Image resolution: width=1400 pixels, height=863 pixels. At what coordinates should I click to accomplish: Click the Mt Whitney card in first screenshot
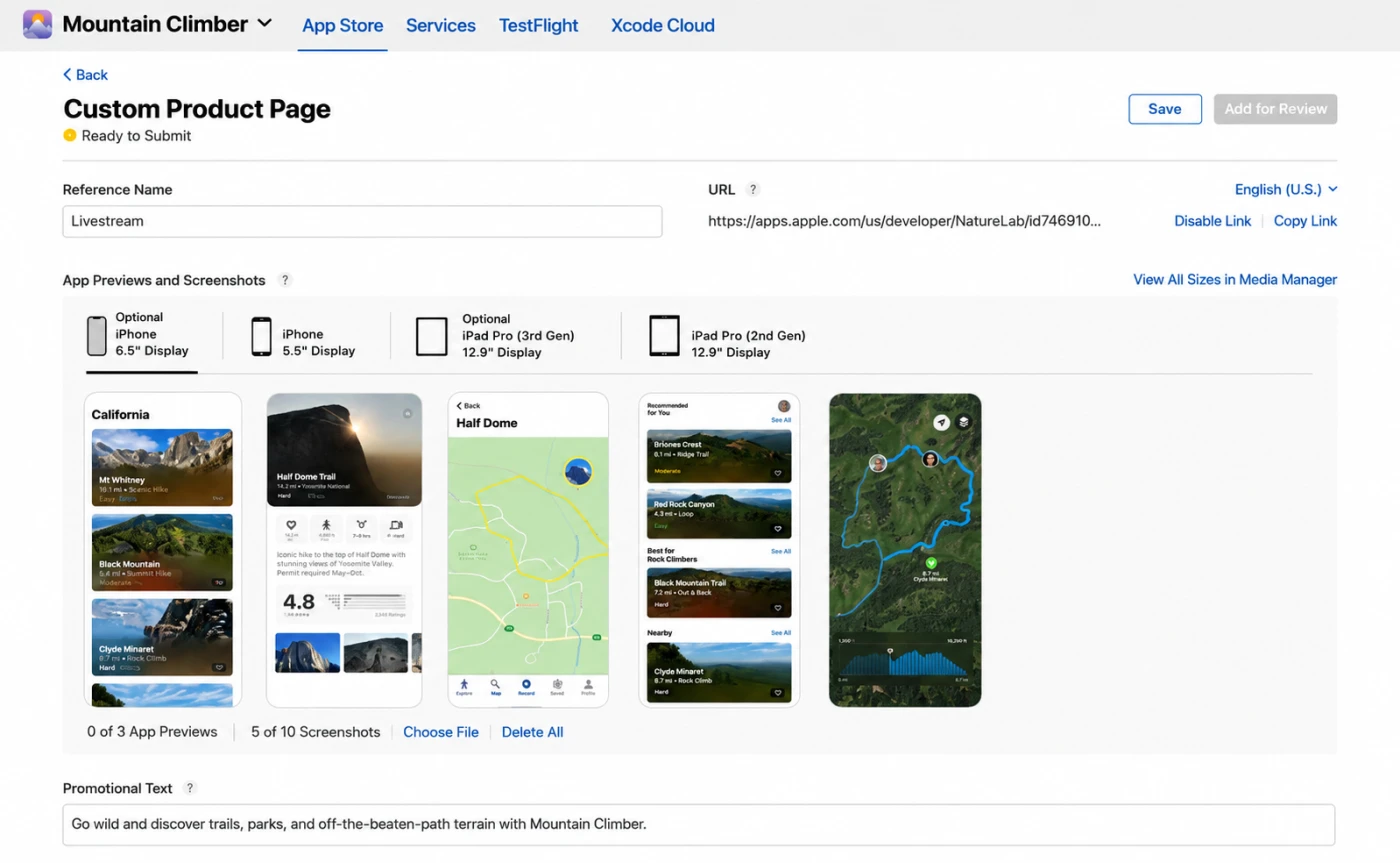pyautogui.click(x=162, y=467)
